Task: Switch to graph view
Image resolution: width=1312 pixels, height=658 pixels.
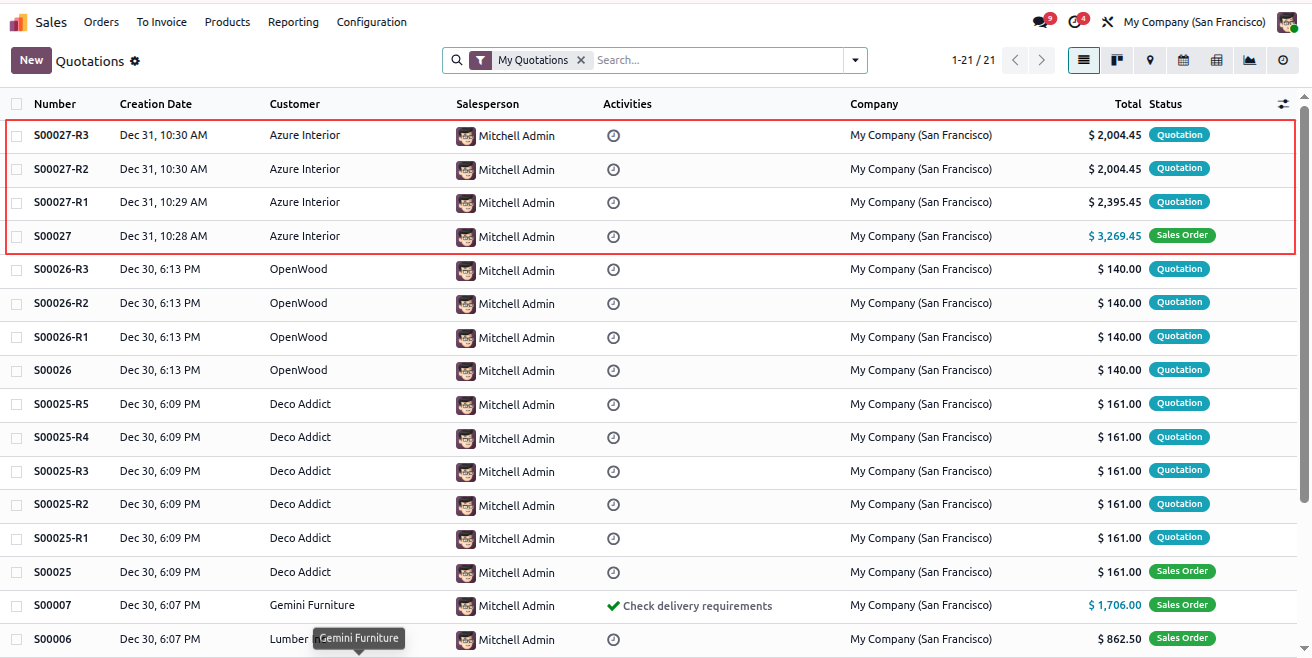Action: [1249, 60]
